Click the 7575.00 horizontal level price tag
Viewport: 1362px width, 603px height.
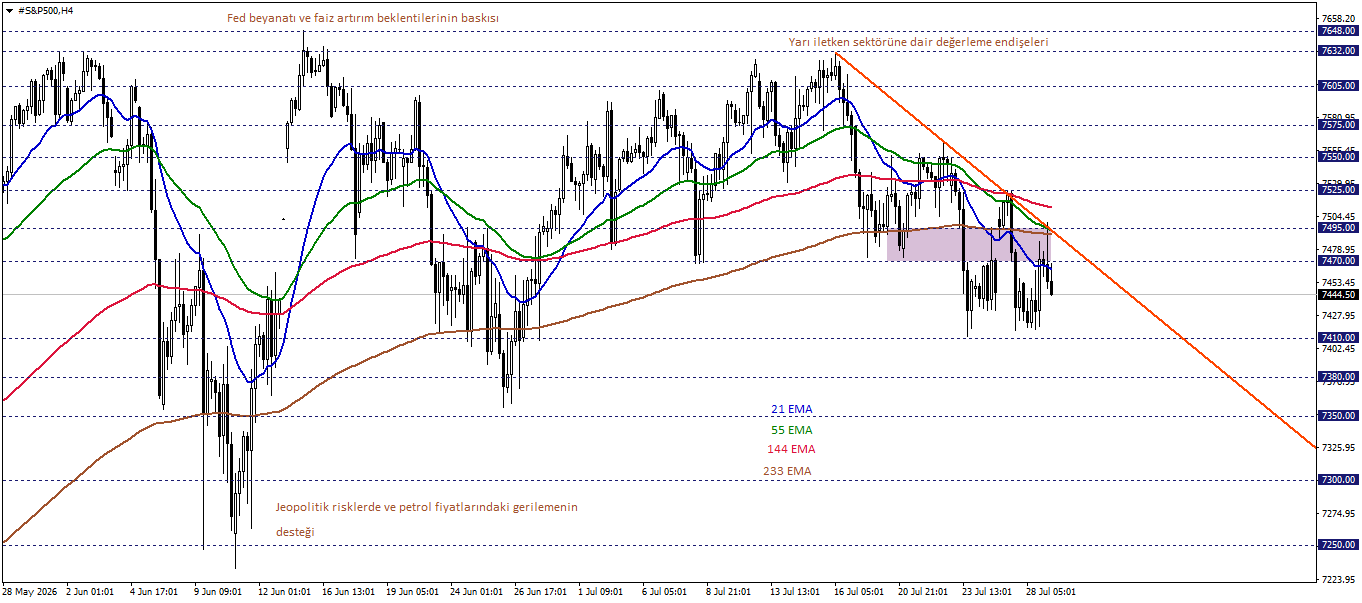coord(1338,125)
